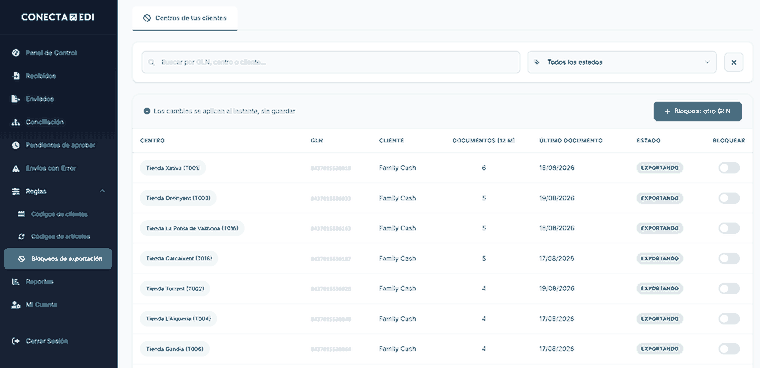Click the Pendientes de aprobar clock icon

tap(16, 145)
